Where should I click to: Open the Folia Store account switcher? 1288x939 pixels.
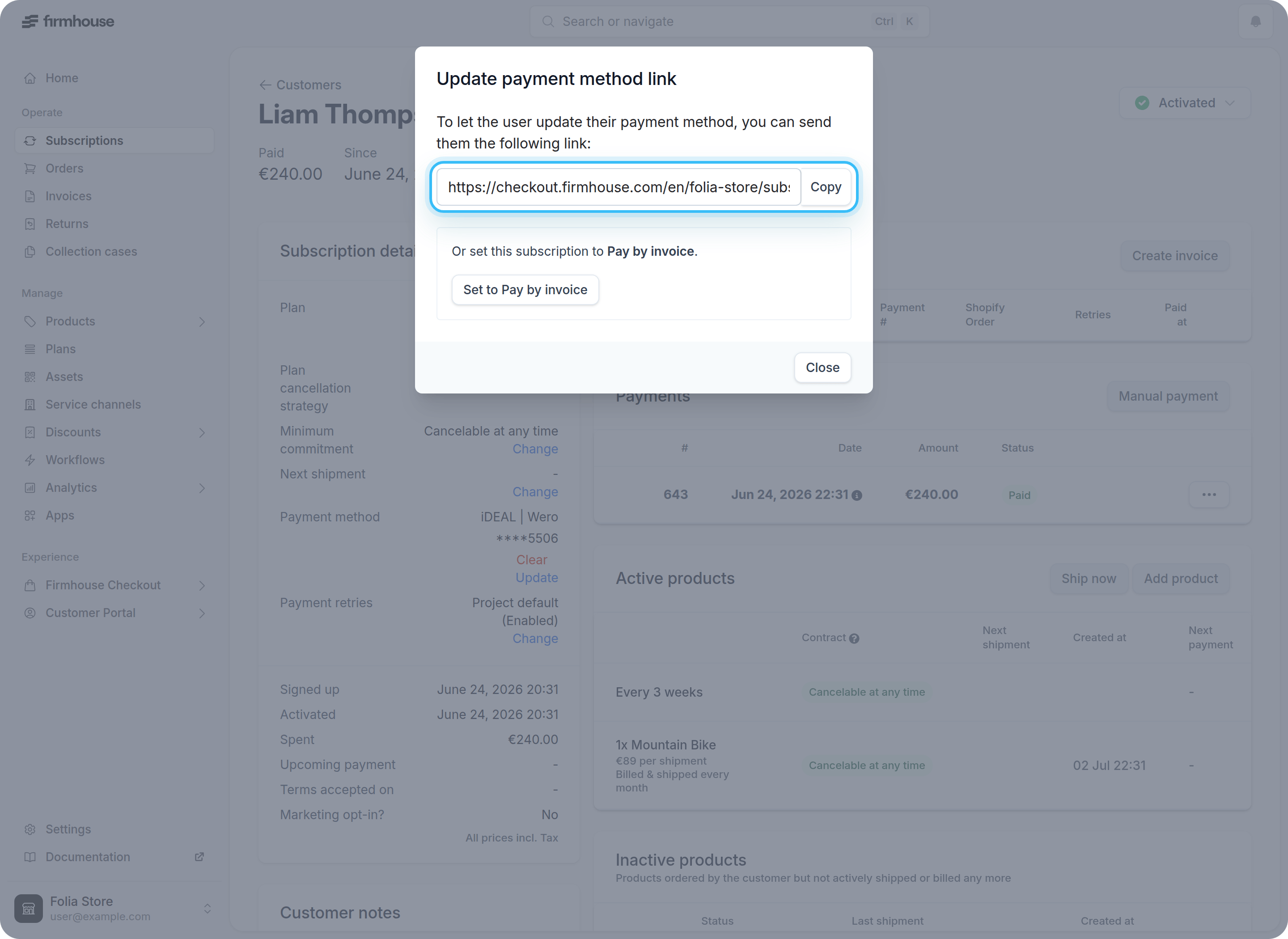pyautogui.click(x=208, y=908)
